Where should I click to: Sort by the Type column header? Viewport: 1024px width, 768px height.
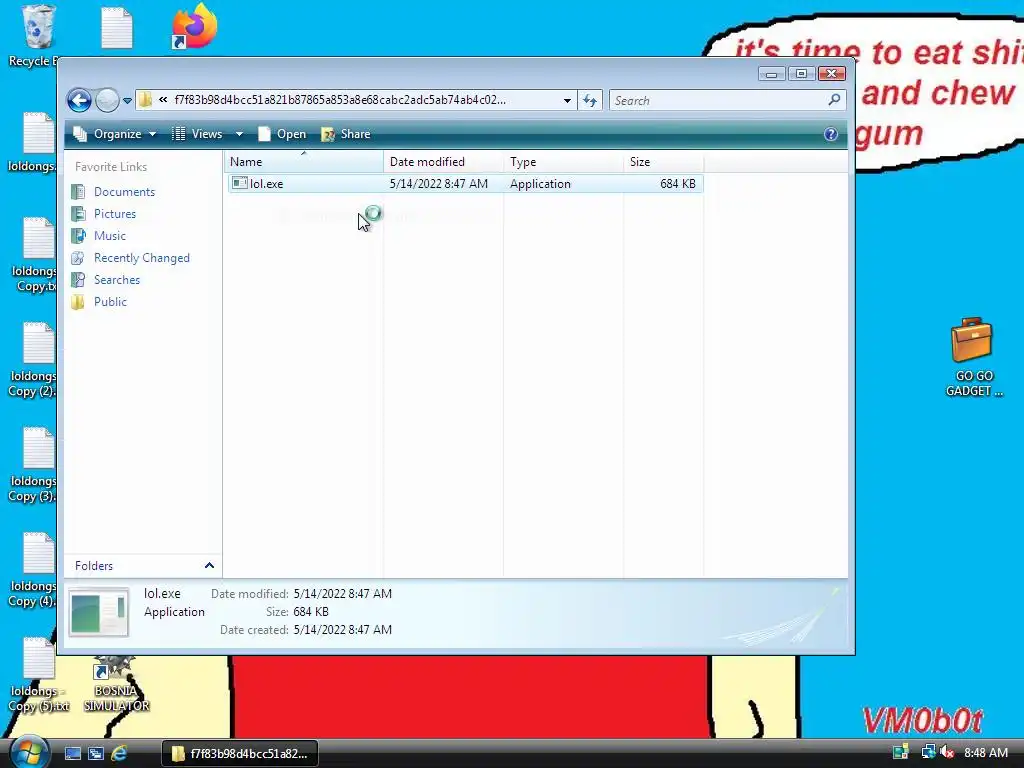pyautogui.click(x=563, y=162)
